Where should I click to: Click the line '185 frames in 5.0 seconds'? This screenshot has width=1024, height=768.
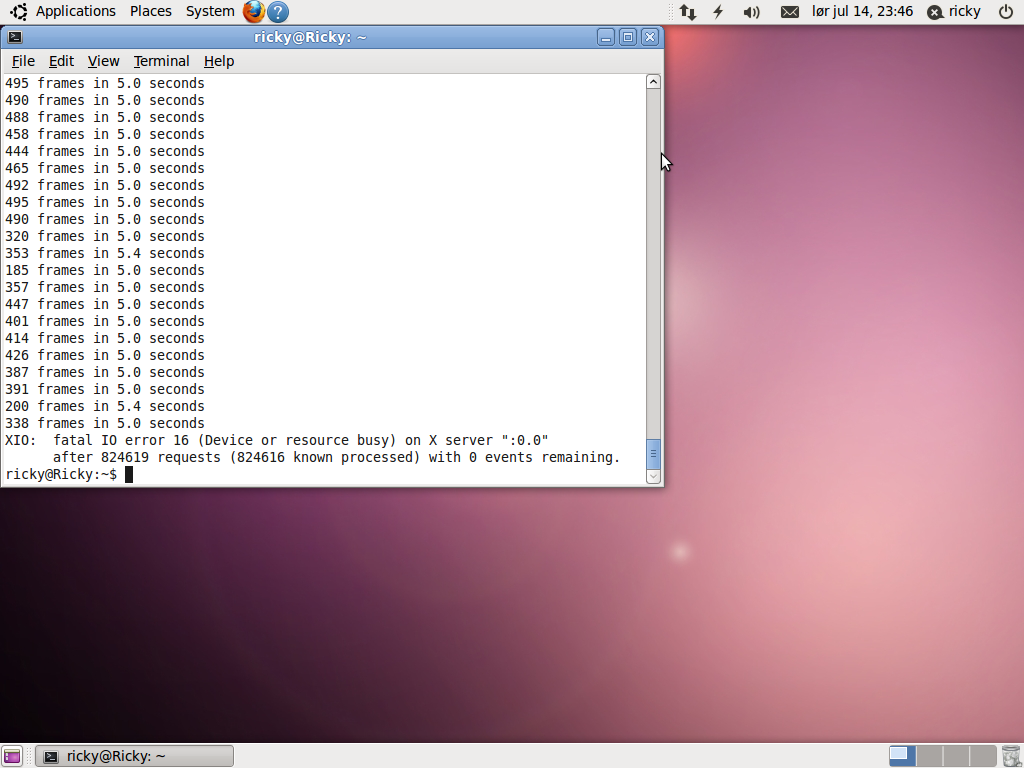point(104,270)
